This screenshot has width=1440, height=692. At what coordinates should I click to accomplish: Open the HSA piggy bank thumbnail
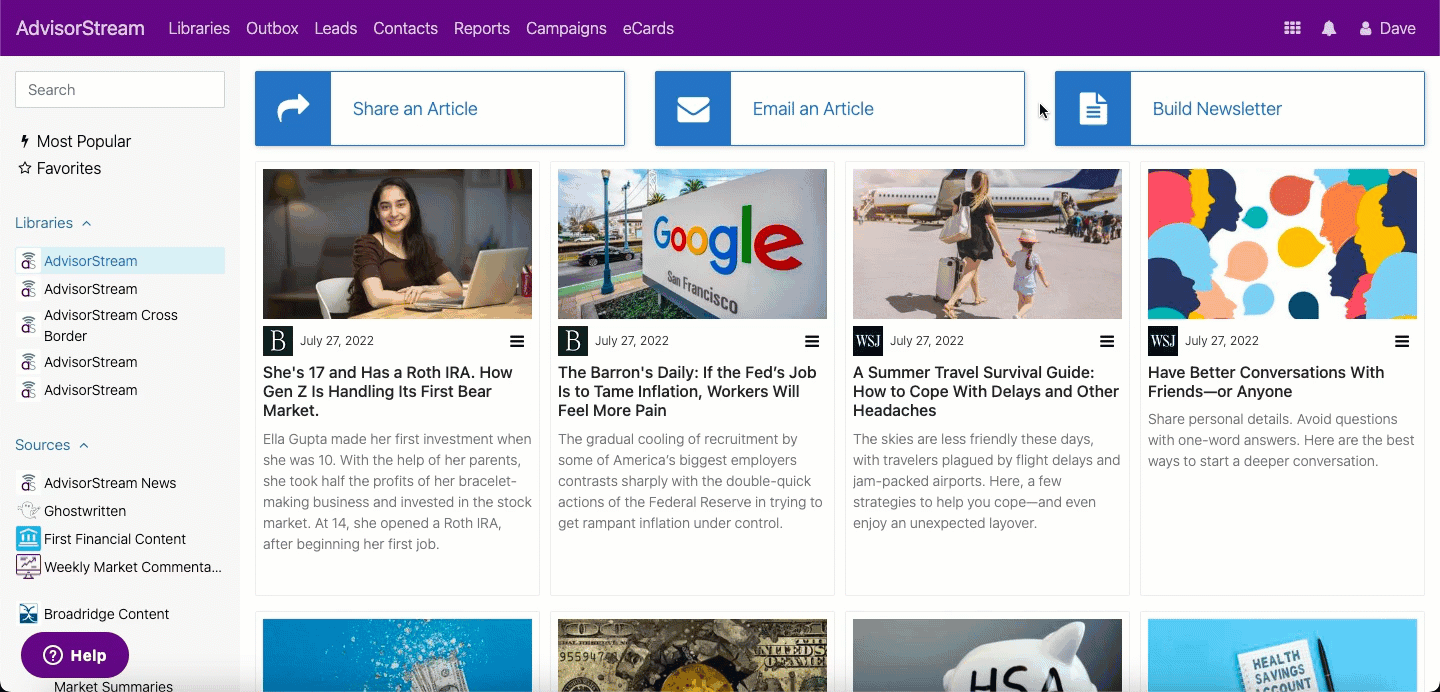pos(987,655)
